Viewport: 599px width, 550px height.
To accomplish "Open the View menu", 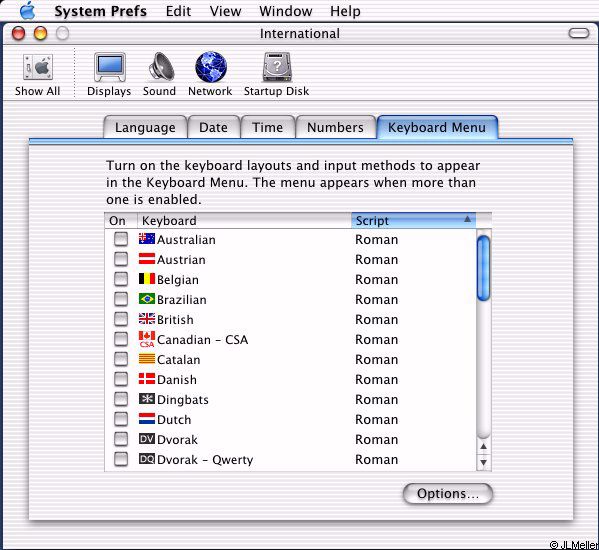I will 225,11.
